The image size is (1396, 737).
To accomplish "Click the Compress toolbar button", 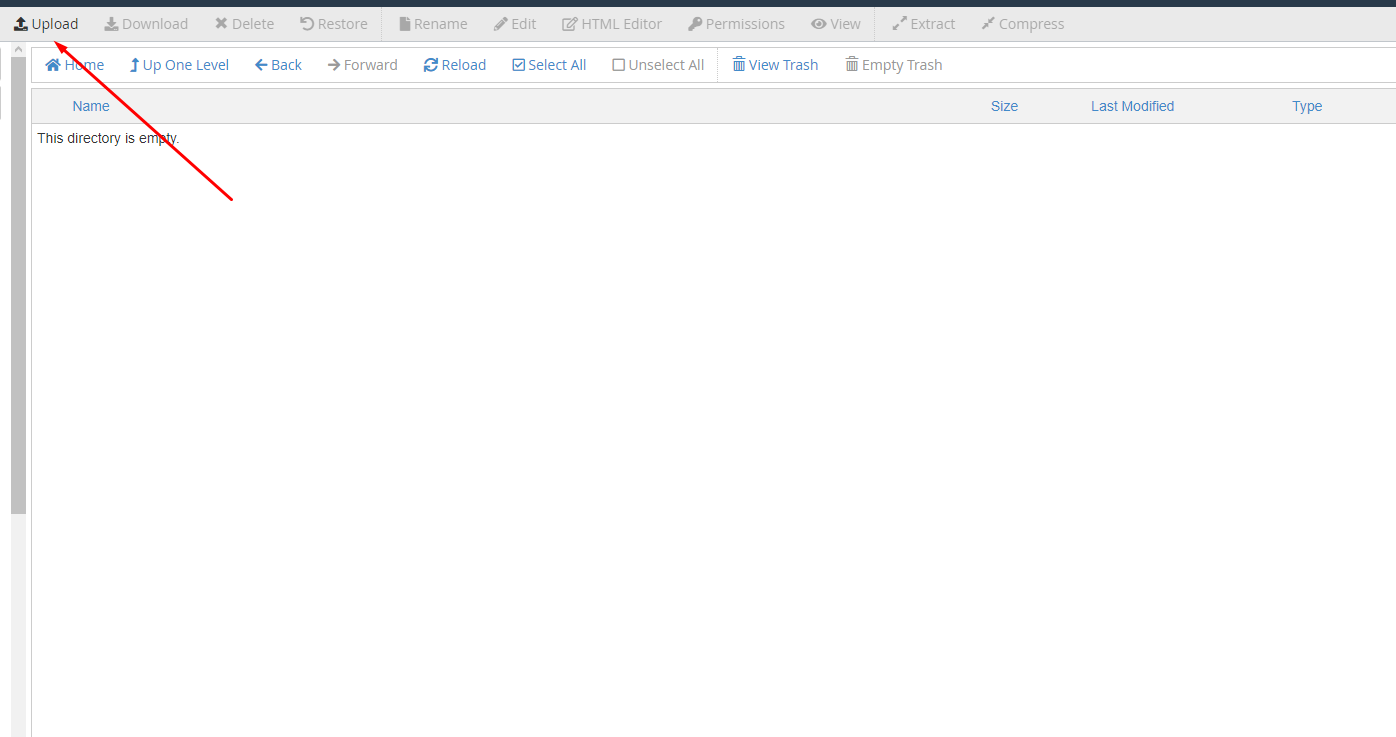I will click(x=1022, y=24).
